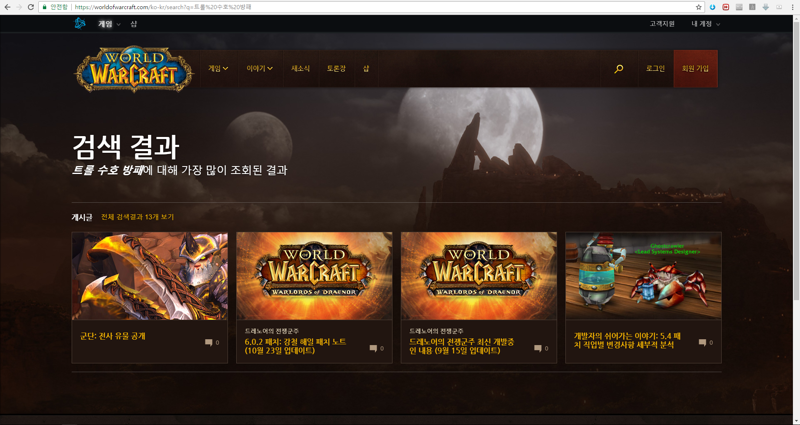Click the Ghostcrawler crab thumbnail image
Viewport: 800px width, 425px height.
643,276
